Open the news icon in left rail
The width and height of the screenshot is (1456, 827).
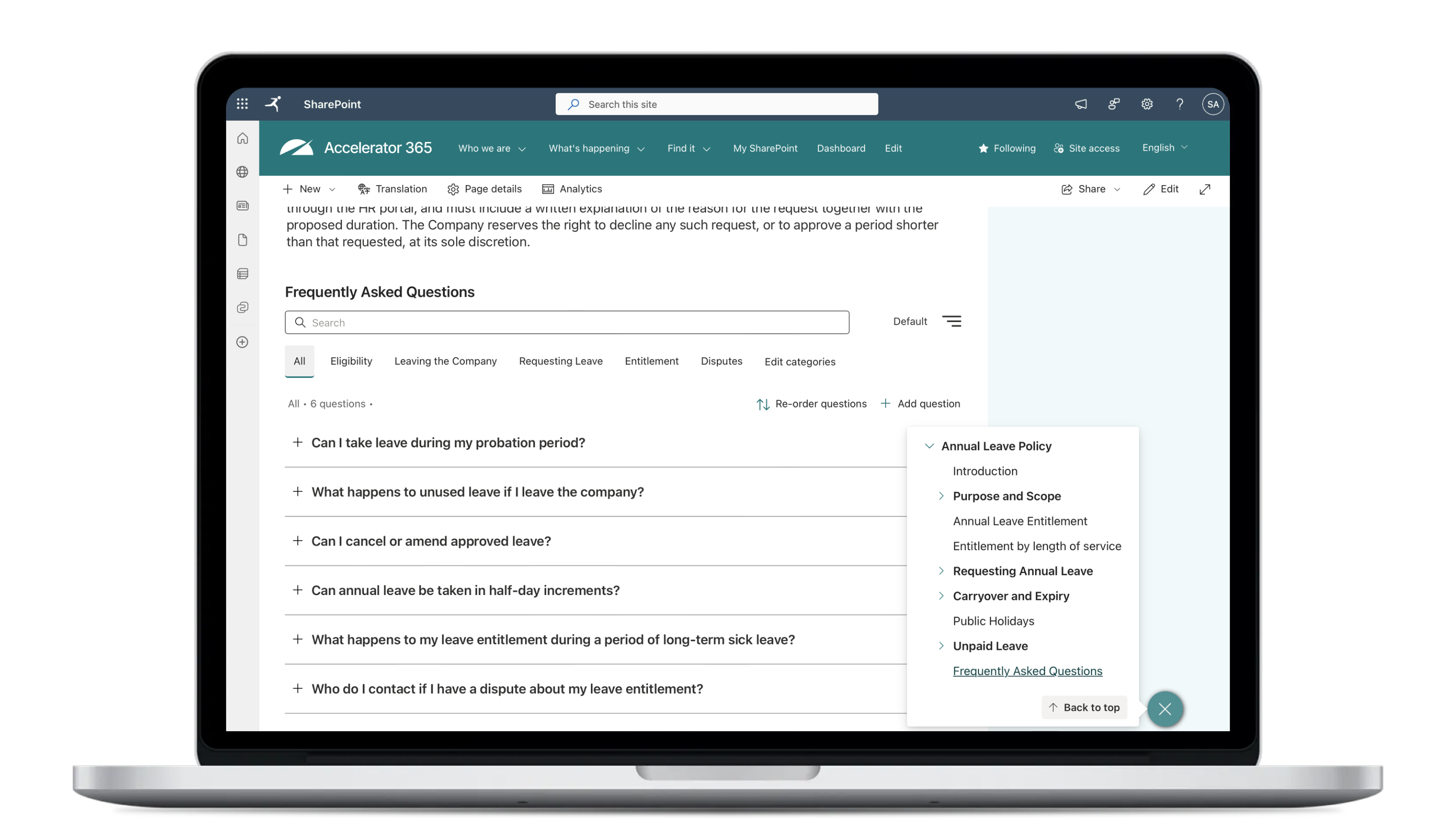pos(243,206)
